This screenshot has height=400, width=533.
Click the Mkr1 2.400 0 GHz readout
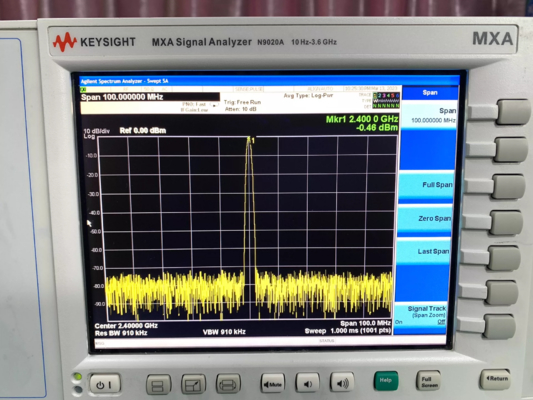tap(362, 119)
